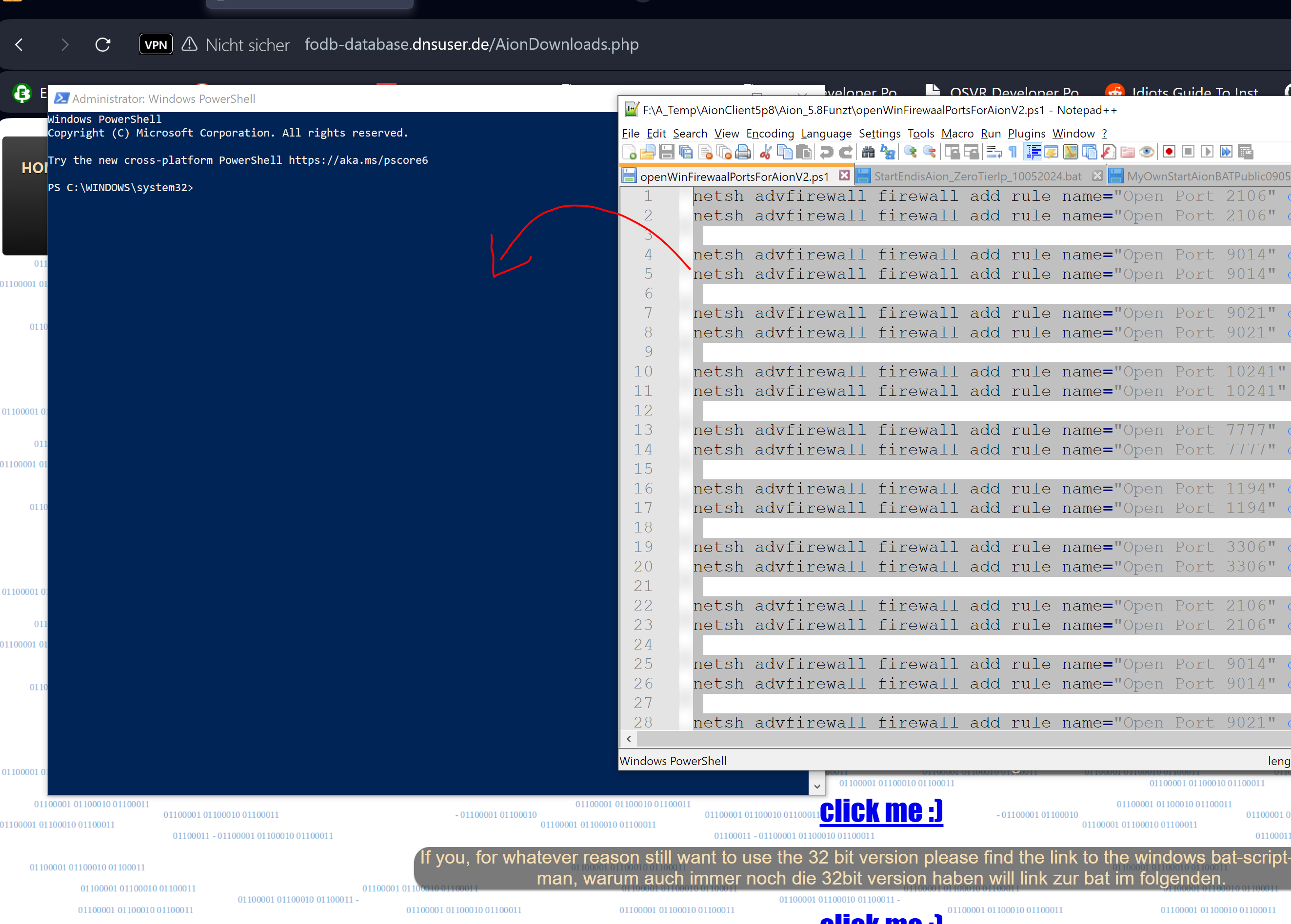Expand the Language menu
Screen dimensions: 1291x924
click(x=826, y=134)
